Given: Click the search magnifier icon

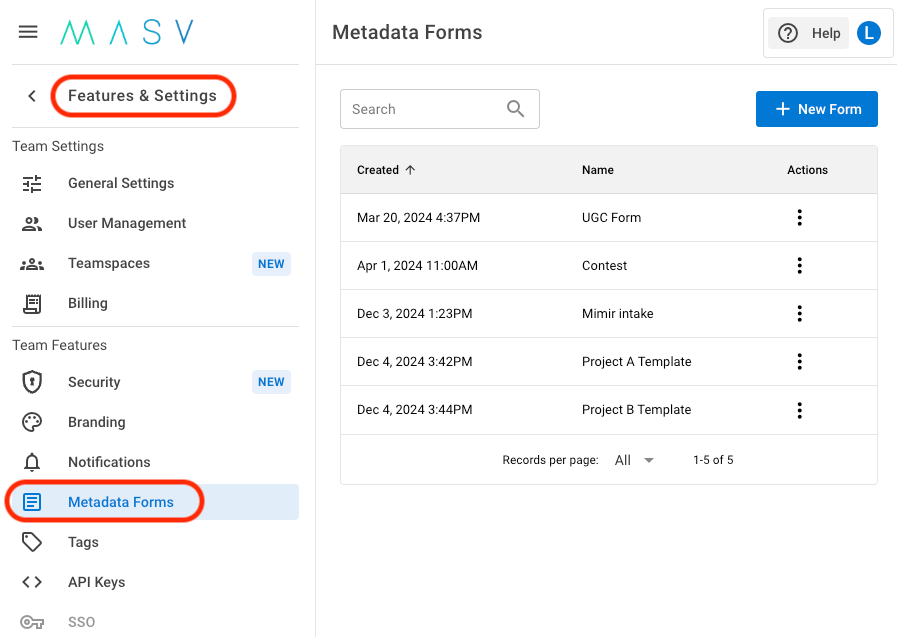Looking at the screenshot, I should 515,109.
